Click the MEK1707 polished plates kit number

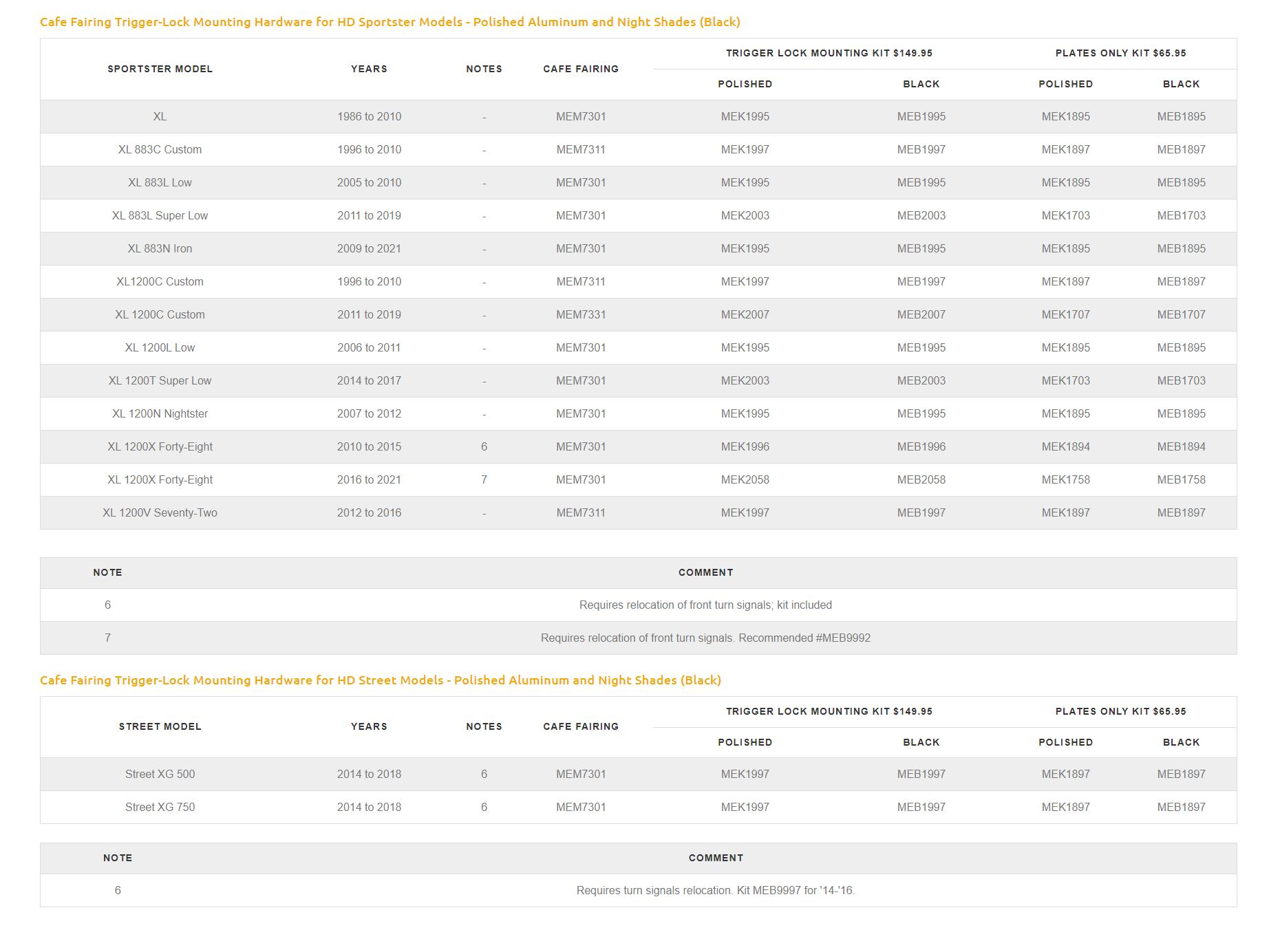tap(1066, 314)
